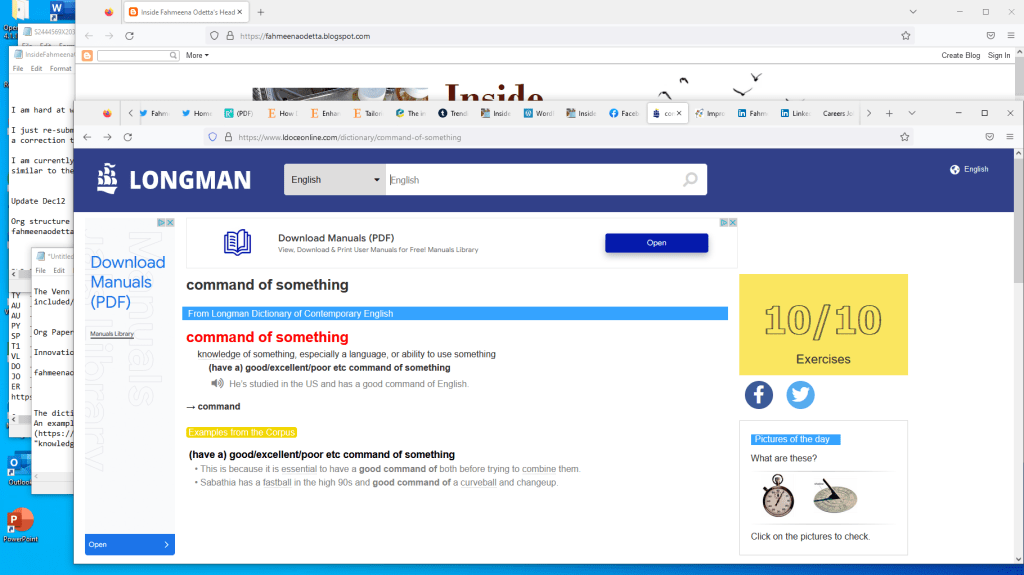Go forward in the front Firefox window
This screenshot has height=575, width=1024.
[108, 137]
